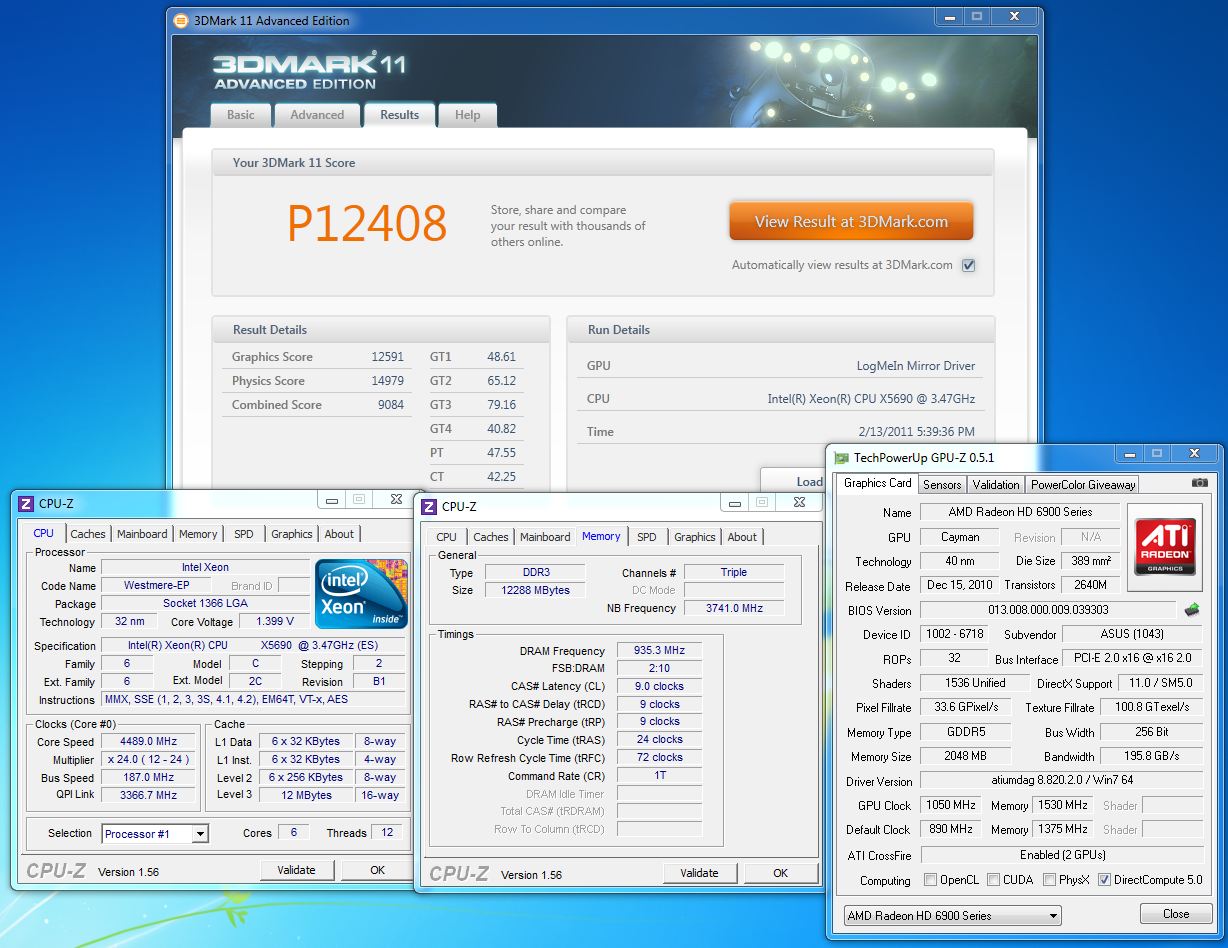Viewport: 1228px width, 948px height.
Task: Click the ATI Radeon logo in GPU-Z
Action: [1167, 546]
